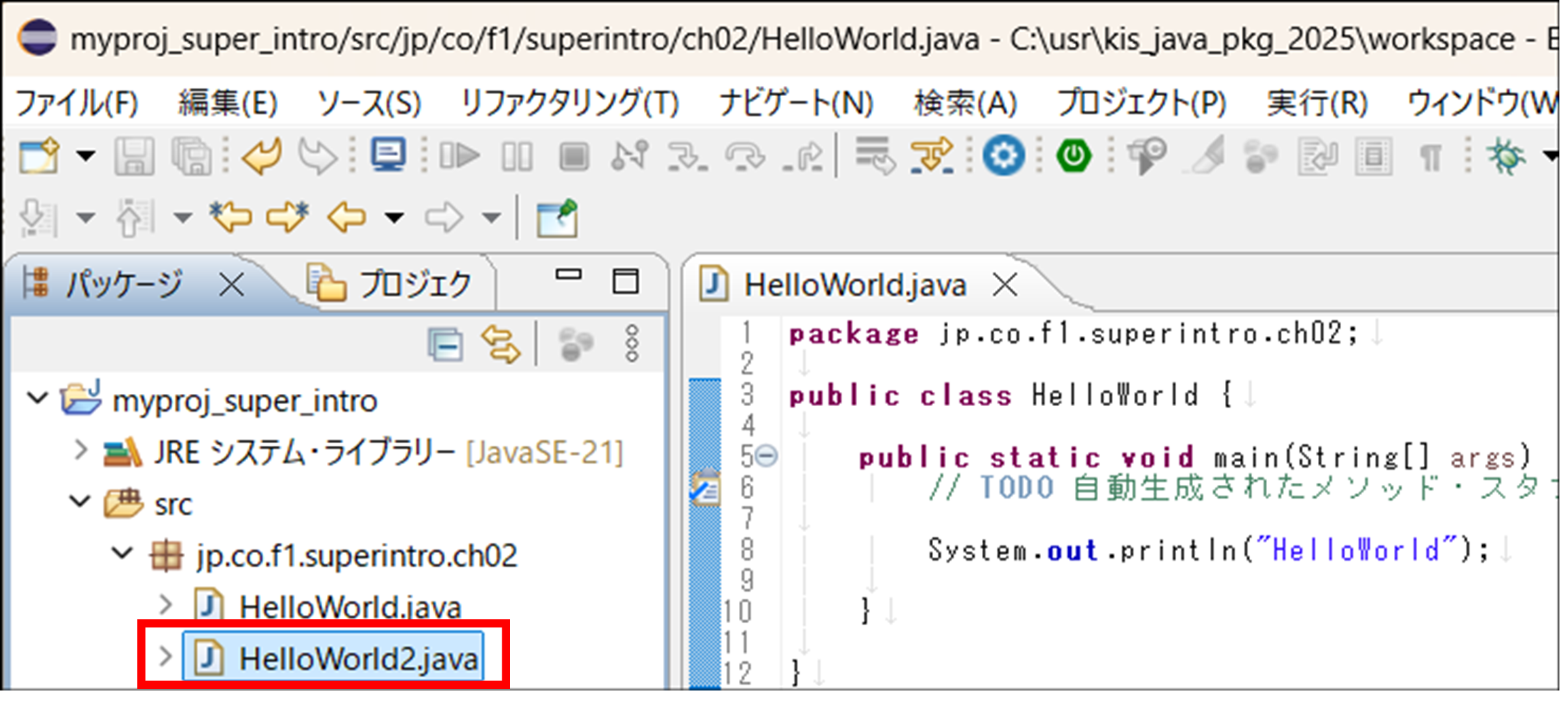This screenshot has height=709, width=1568.
Task: Collapse the main method fold marker
Action: [767, 456]
